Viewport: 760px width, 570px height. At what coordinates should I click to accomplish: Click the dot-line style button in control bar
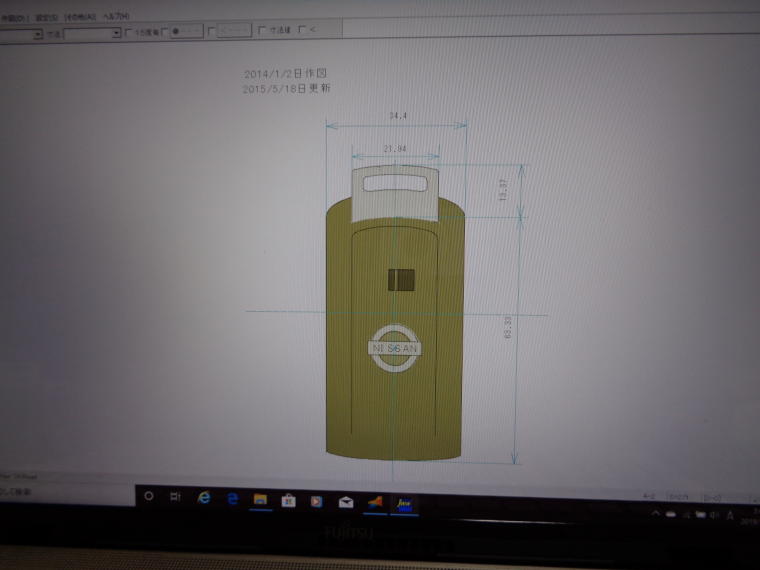coord(186,31)
